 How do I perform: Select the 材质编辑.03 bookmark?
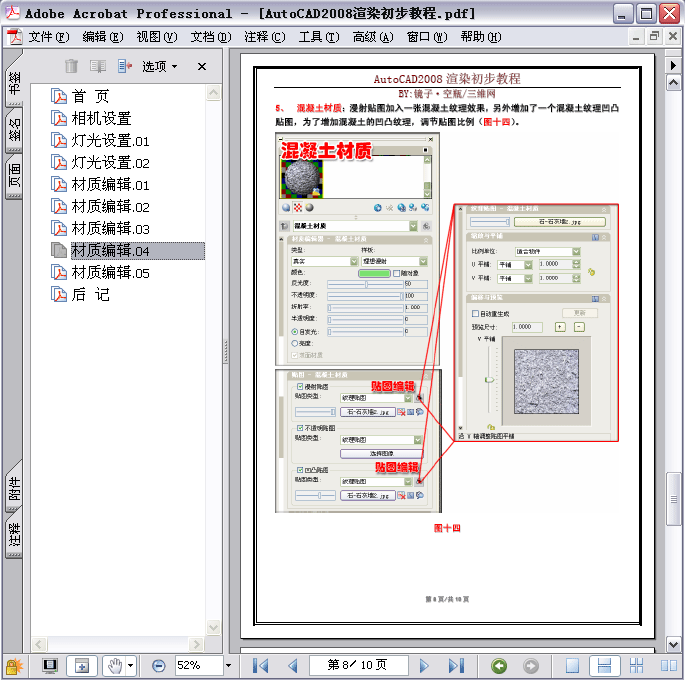(x=111, y=228)
